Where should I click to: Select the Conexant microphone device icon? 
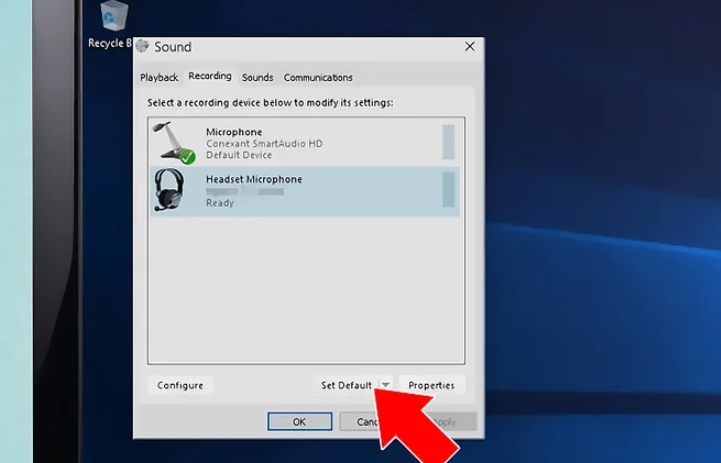coord(172,142)
